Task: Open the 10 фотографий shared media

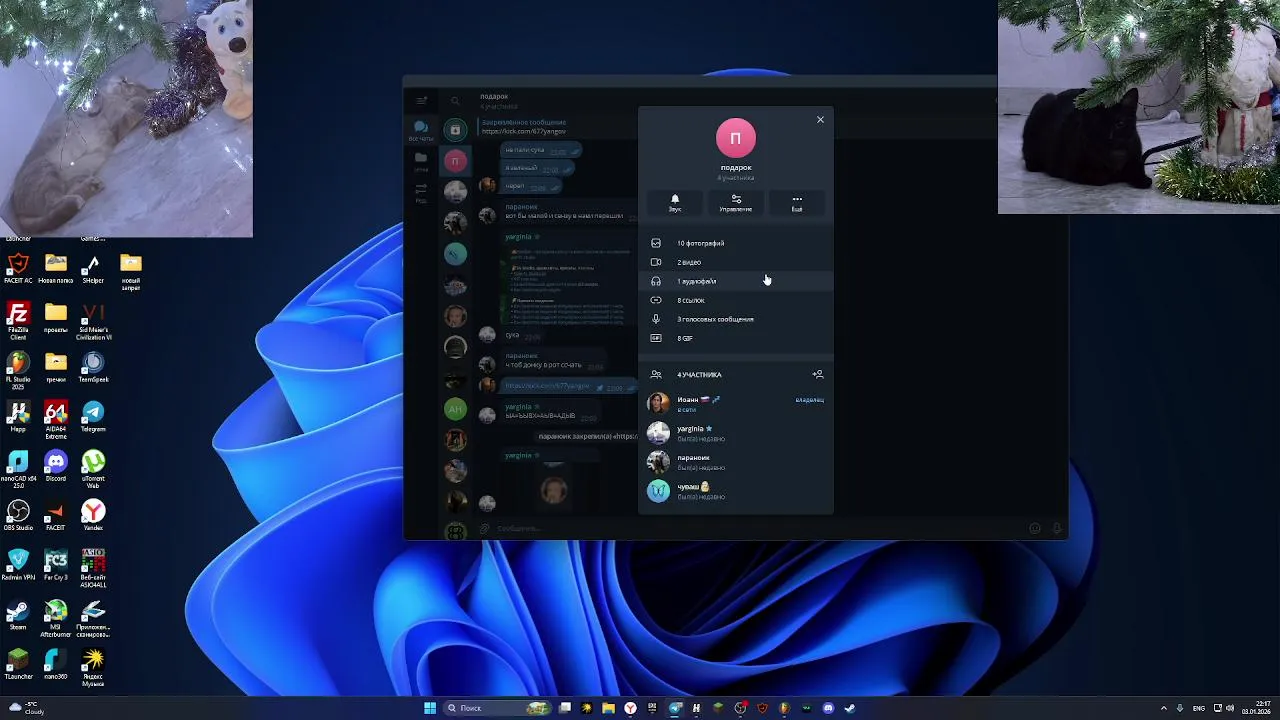Action: point(735,243)
